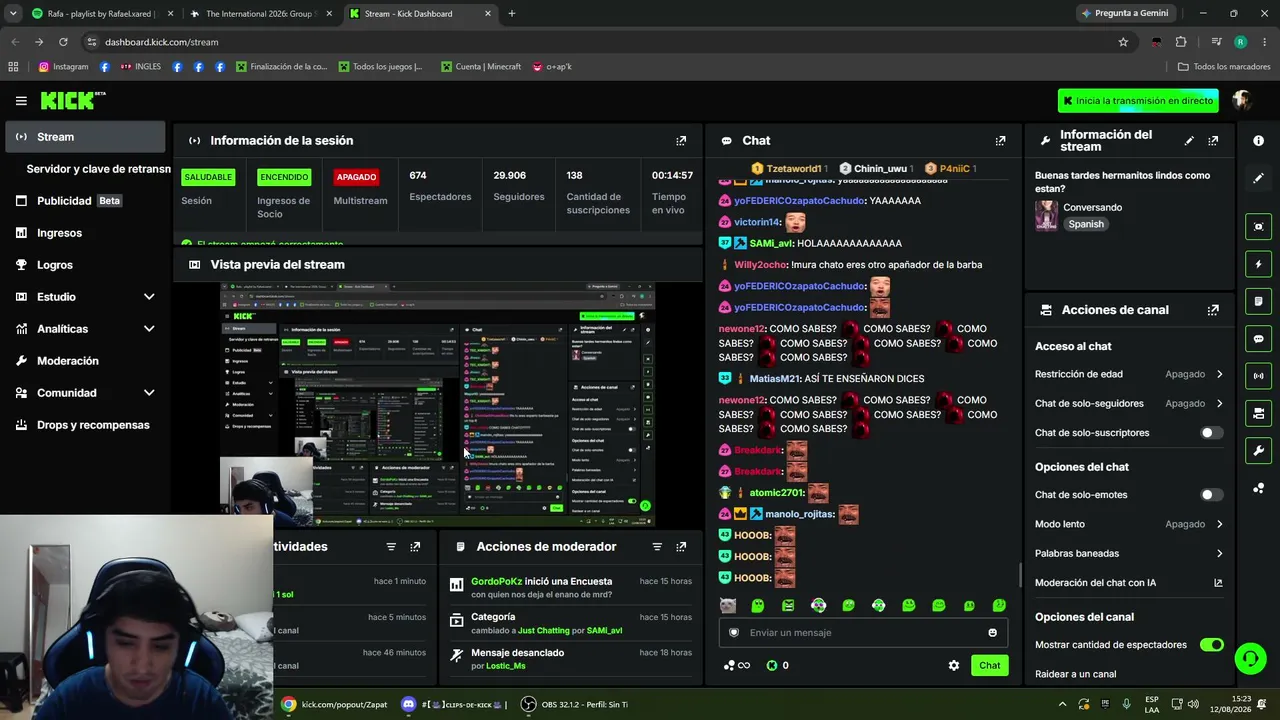Screen dimensions: 1280x720
Task: Toggle the wrench widget in right toolbar
Action: pos(1258,451)
